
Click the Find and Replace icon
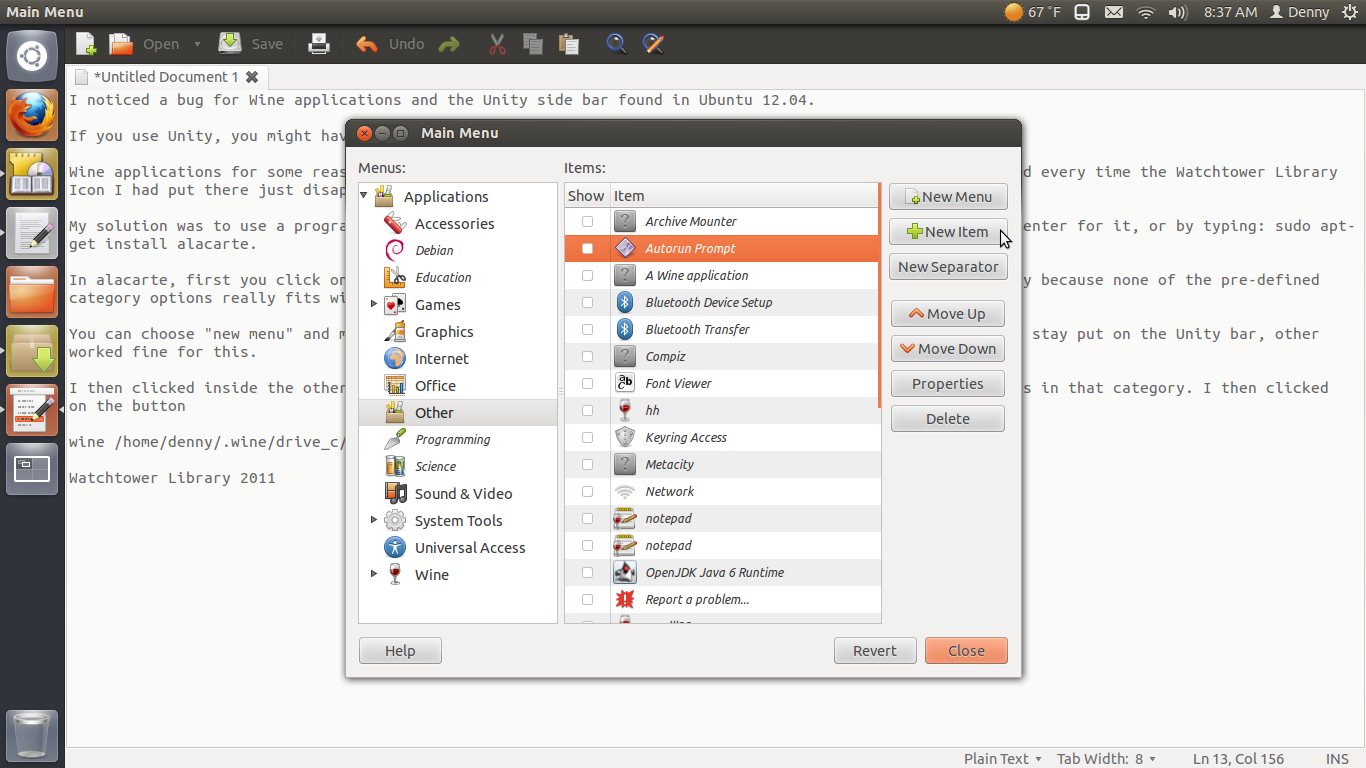tap(653, 44)
